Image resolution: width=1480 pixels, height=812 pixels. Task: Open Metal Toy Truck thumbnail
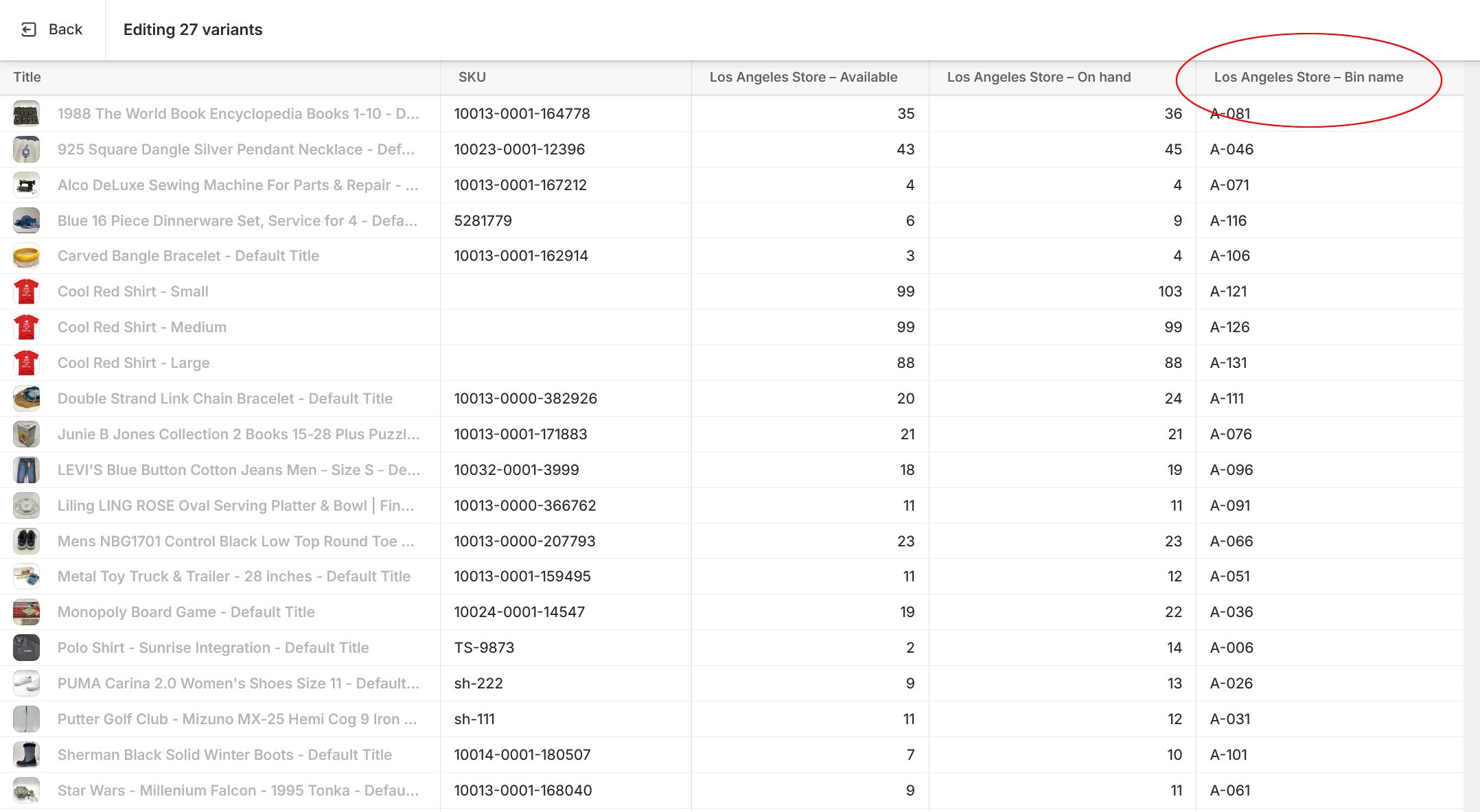[26, 577]
